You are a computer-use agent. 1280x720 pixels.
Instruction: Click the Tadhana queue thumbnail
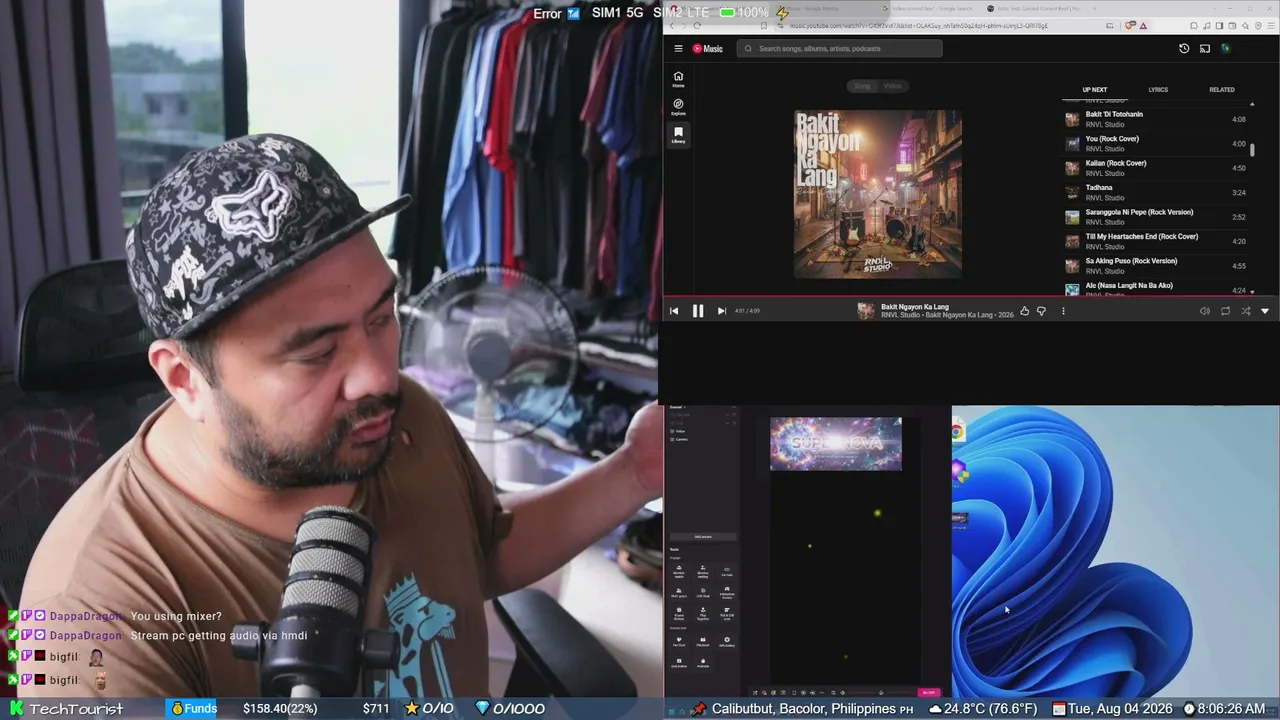click(1072, 192)
